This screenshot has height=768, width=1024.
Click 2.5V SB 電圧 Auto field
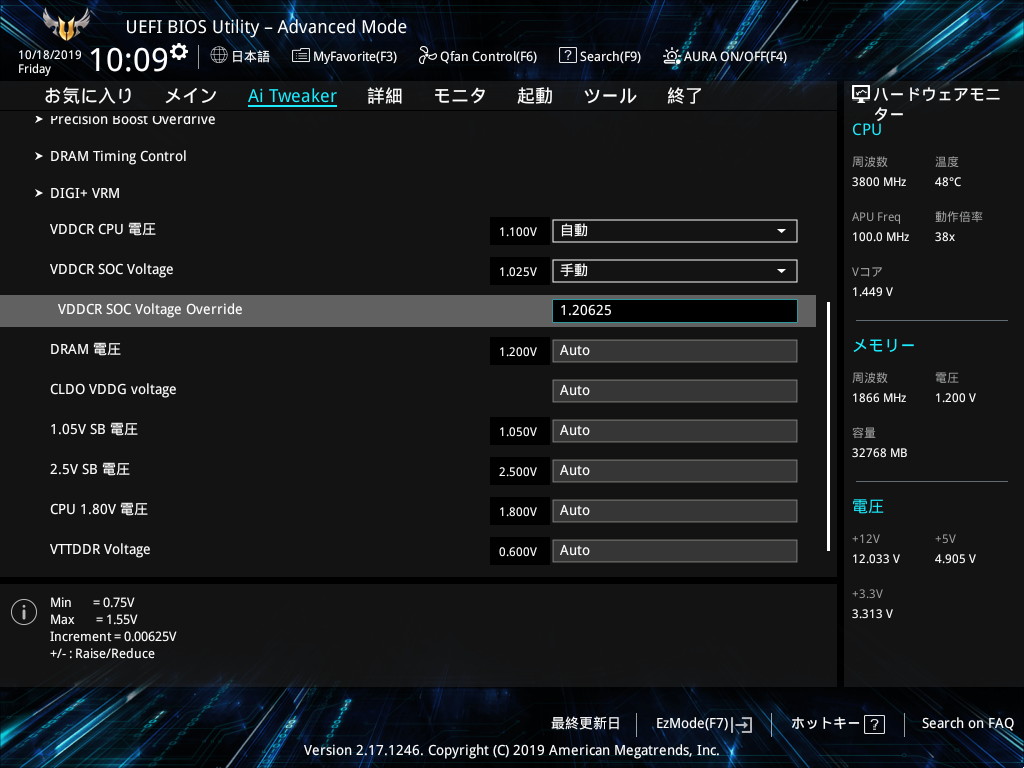pyautogui.click(x=675, y=471)
